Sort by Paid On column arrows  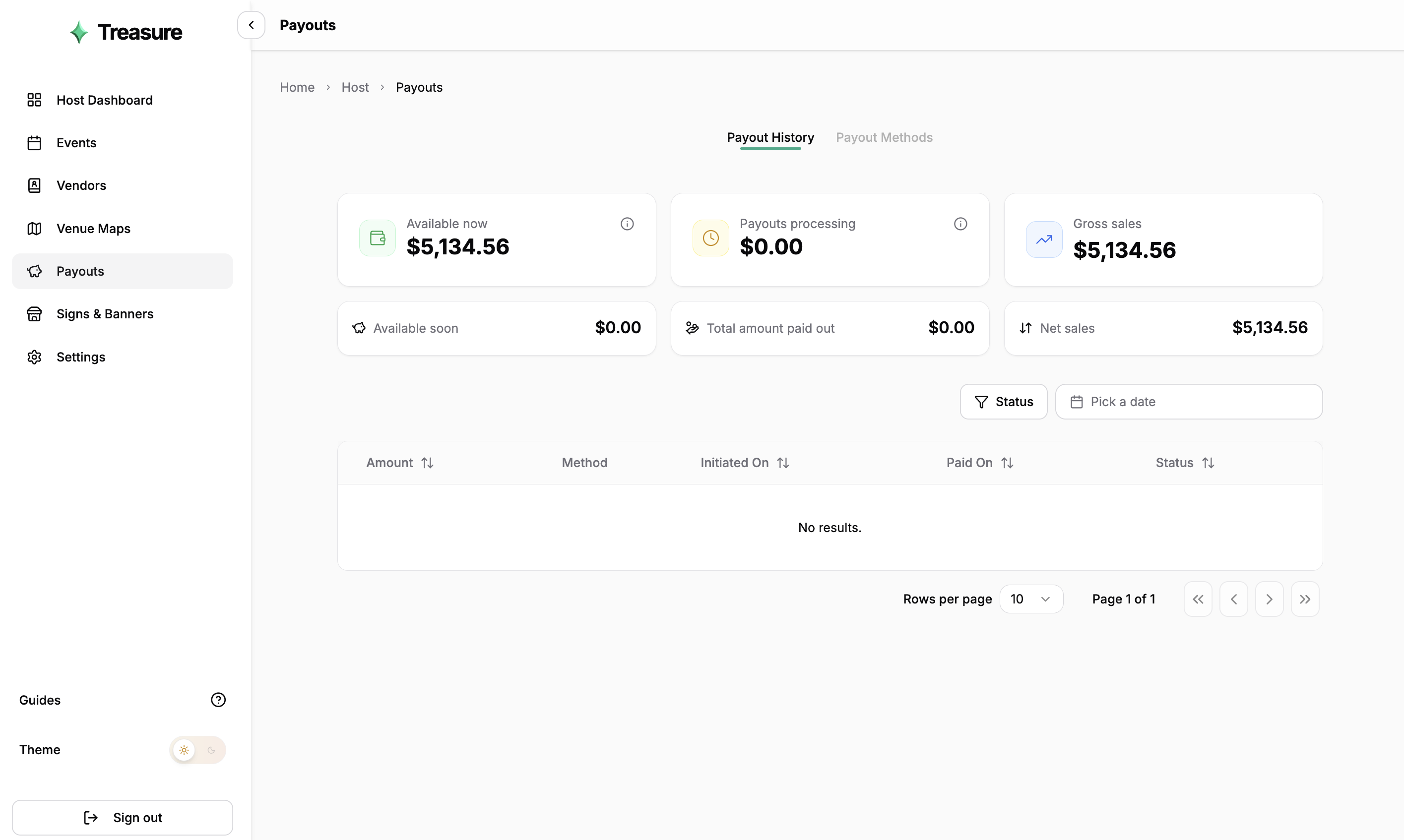[1007, 463]
